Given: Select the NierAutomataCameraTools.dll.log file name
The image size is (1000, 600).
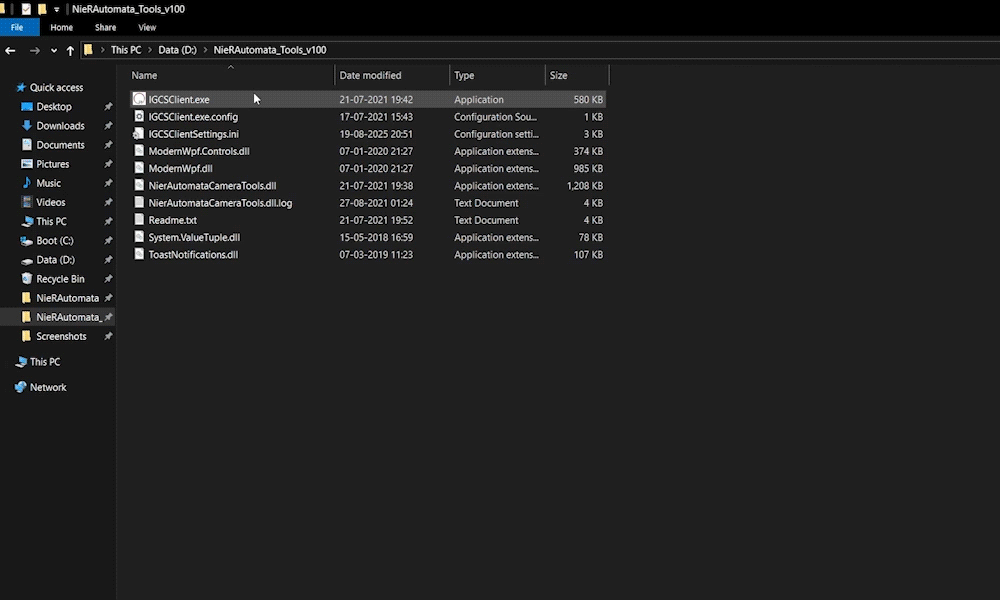Looking at the screenshot, I should coord(220,203).
